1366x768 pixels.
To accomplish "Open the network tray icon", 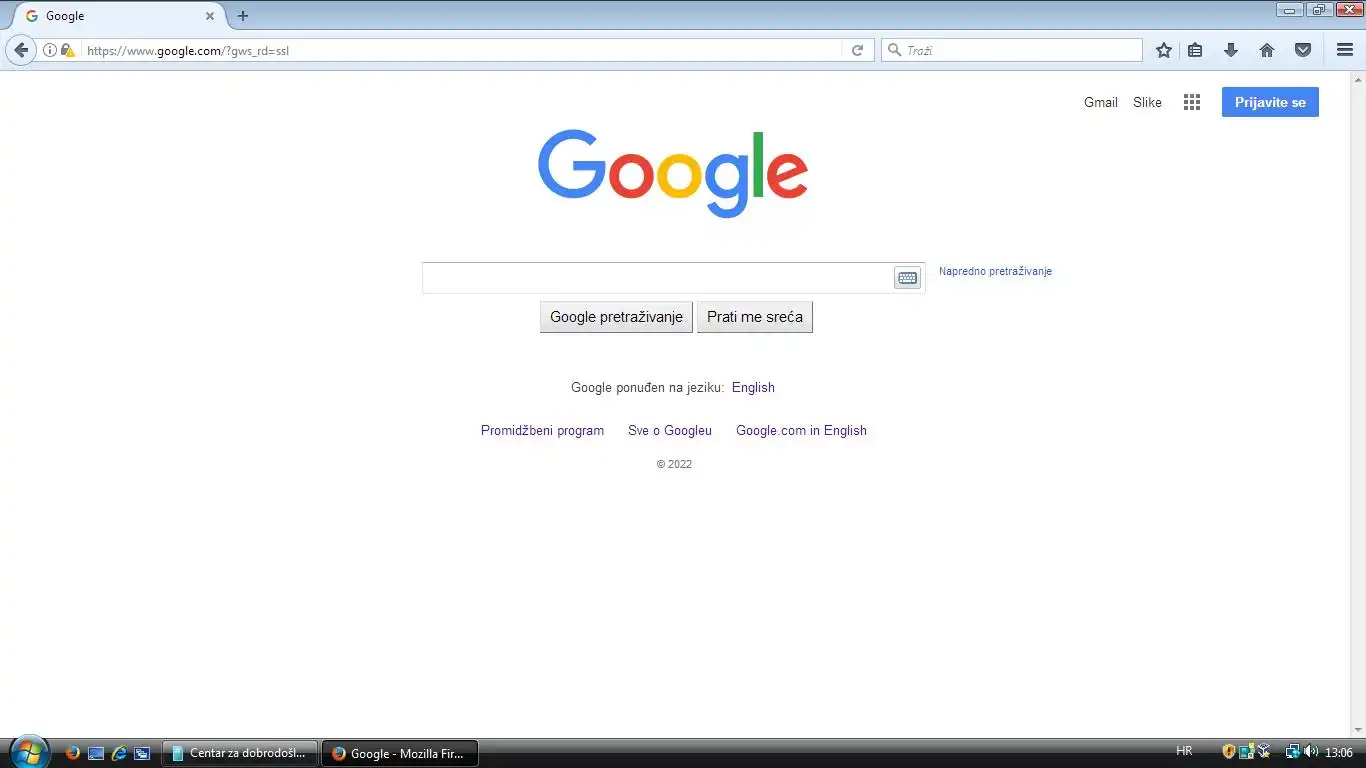I will (1293, 751).
